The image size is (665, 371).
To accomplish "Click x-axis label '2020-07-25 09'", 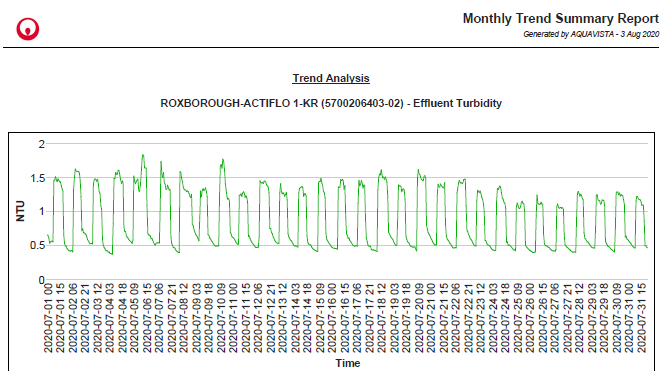I will pos(518,318).
